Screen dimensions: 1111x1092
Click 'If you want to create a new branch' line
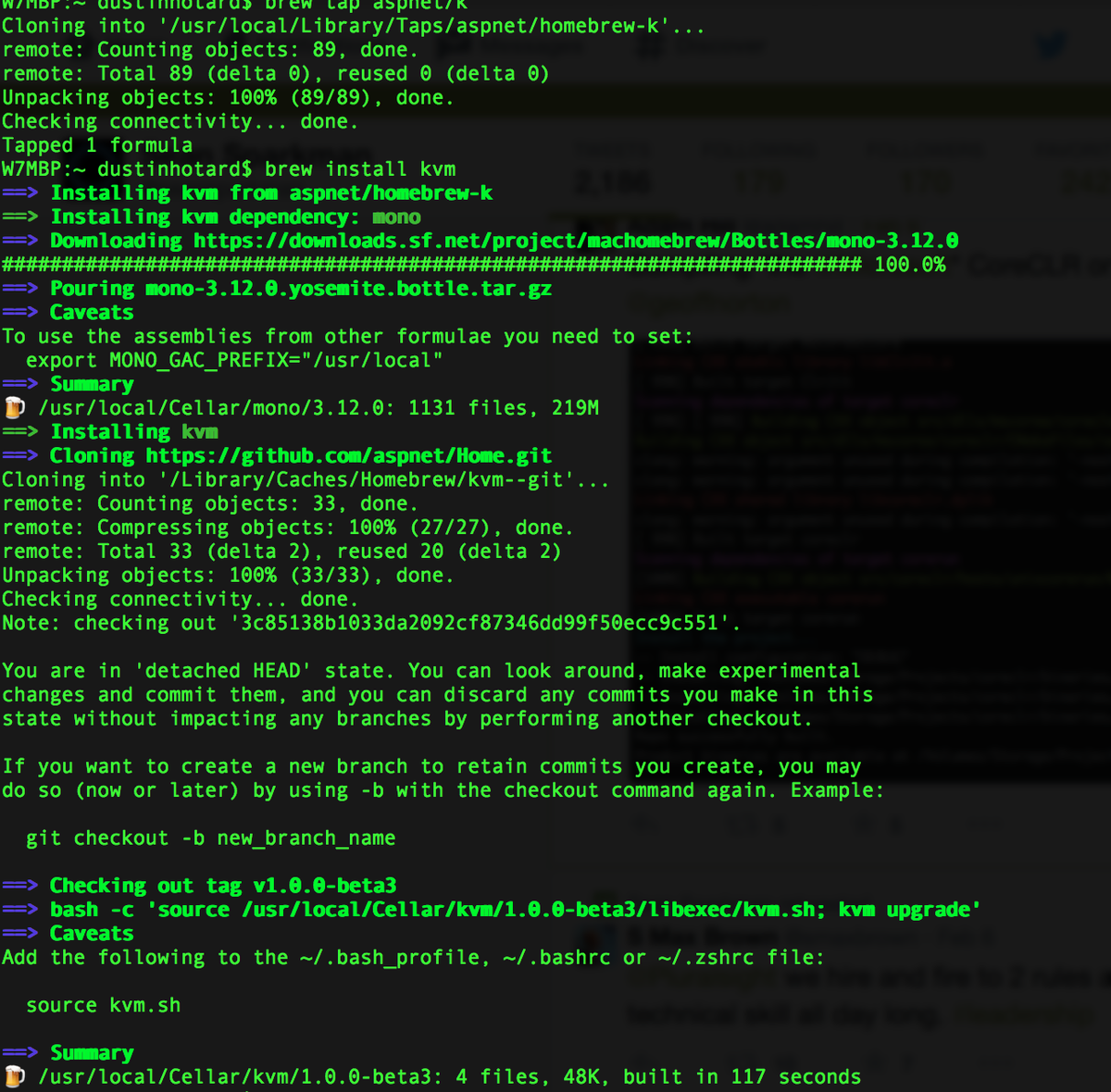pyautogui.click(x=431, y=766)
